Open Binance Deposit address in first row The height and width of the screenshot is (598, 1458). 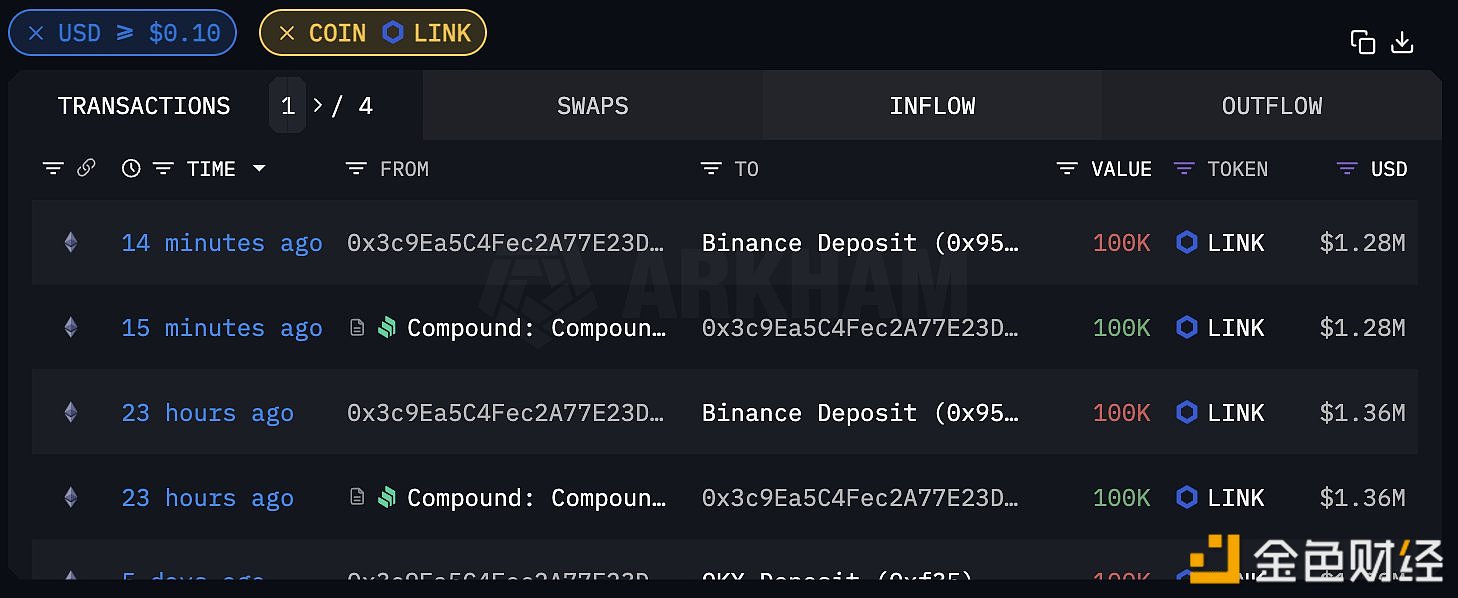point(860,243)
